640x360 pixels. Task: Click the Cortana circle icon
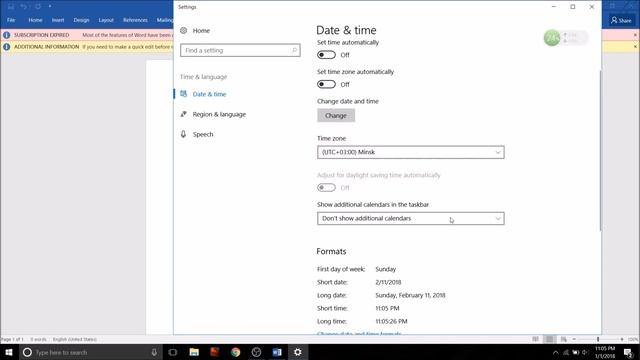point(27,352)
